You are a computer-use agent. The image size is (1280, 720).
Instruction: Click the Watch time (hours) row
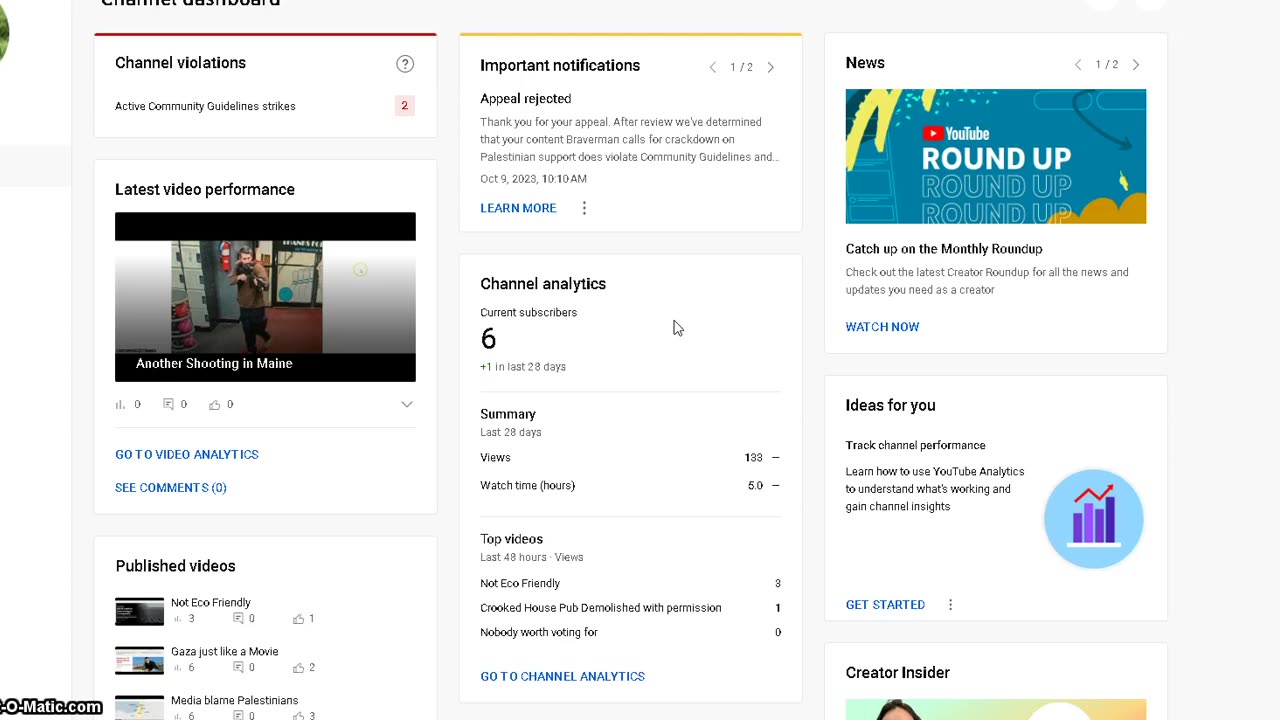coord(630,486)
